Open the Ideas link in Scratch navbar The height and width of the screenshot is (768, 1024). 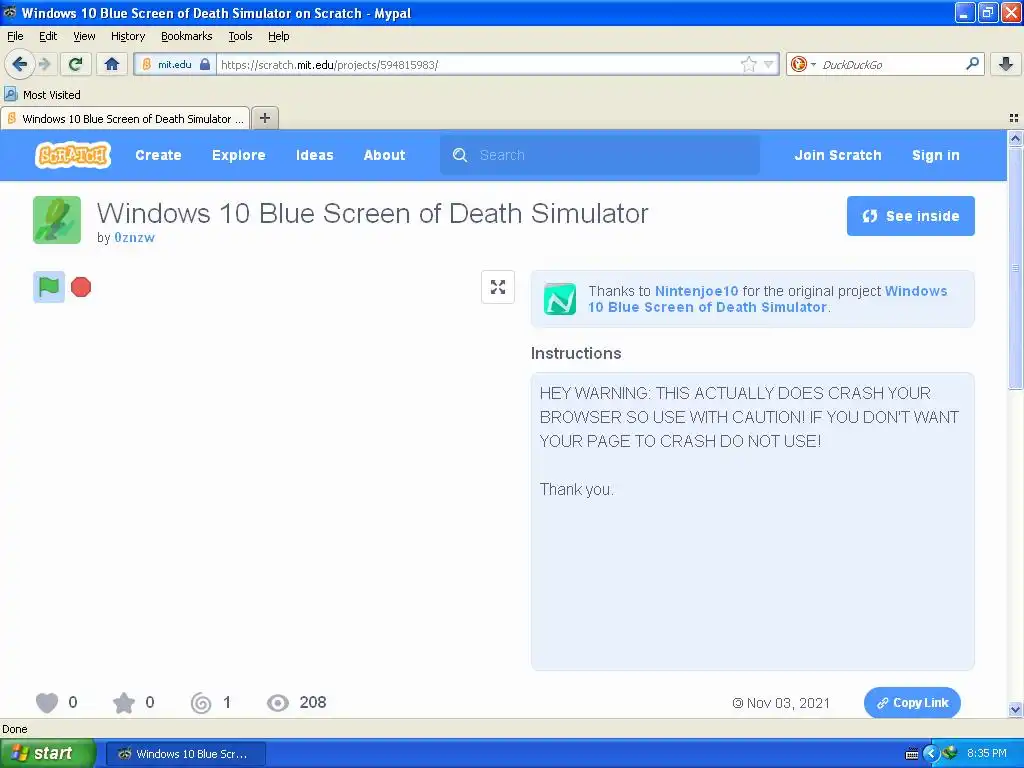pos(314,155)
